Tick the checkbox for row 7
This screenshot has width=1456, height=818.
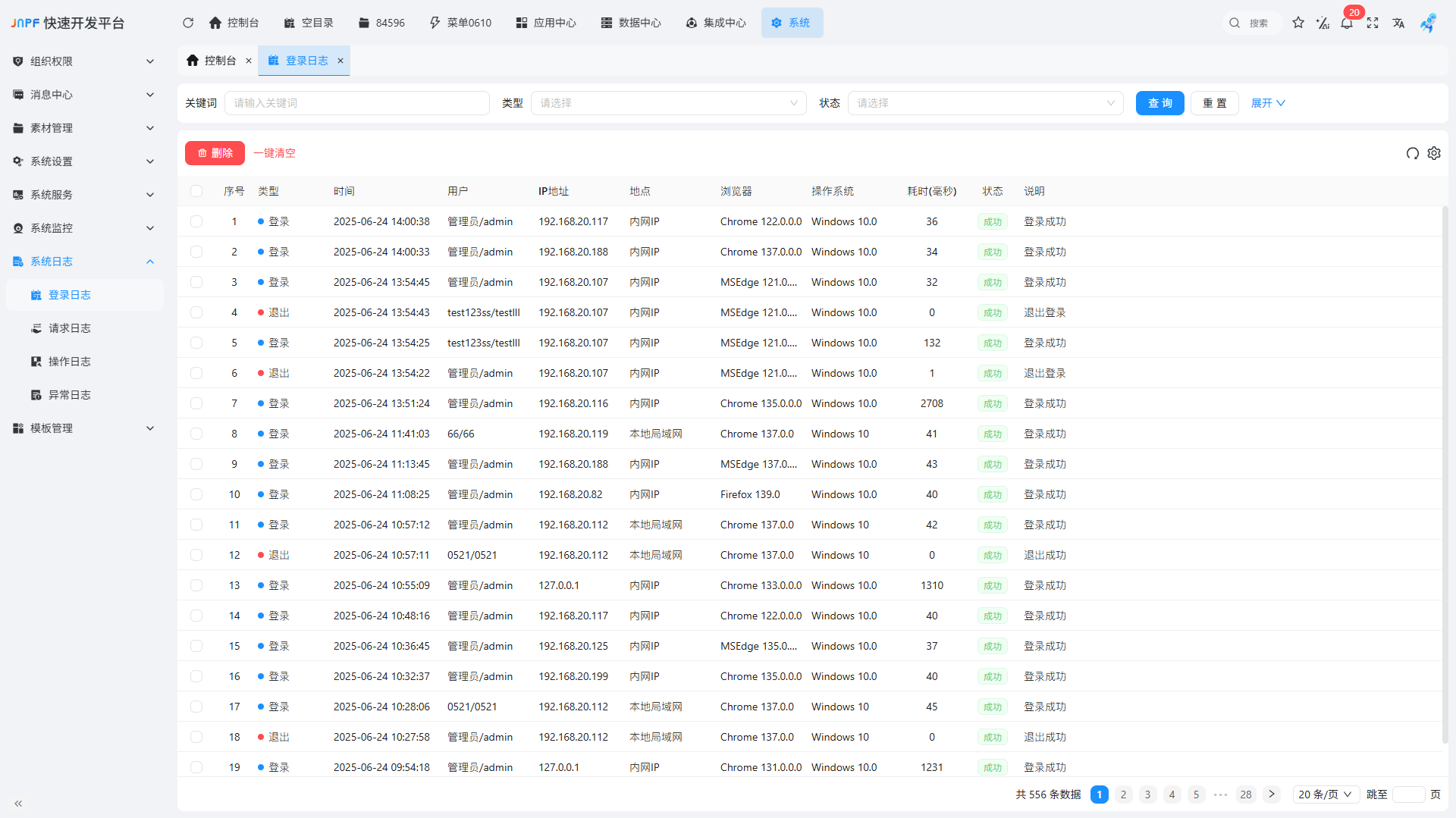click(x=196, y=403)
